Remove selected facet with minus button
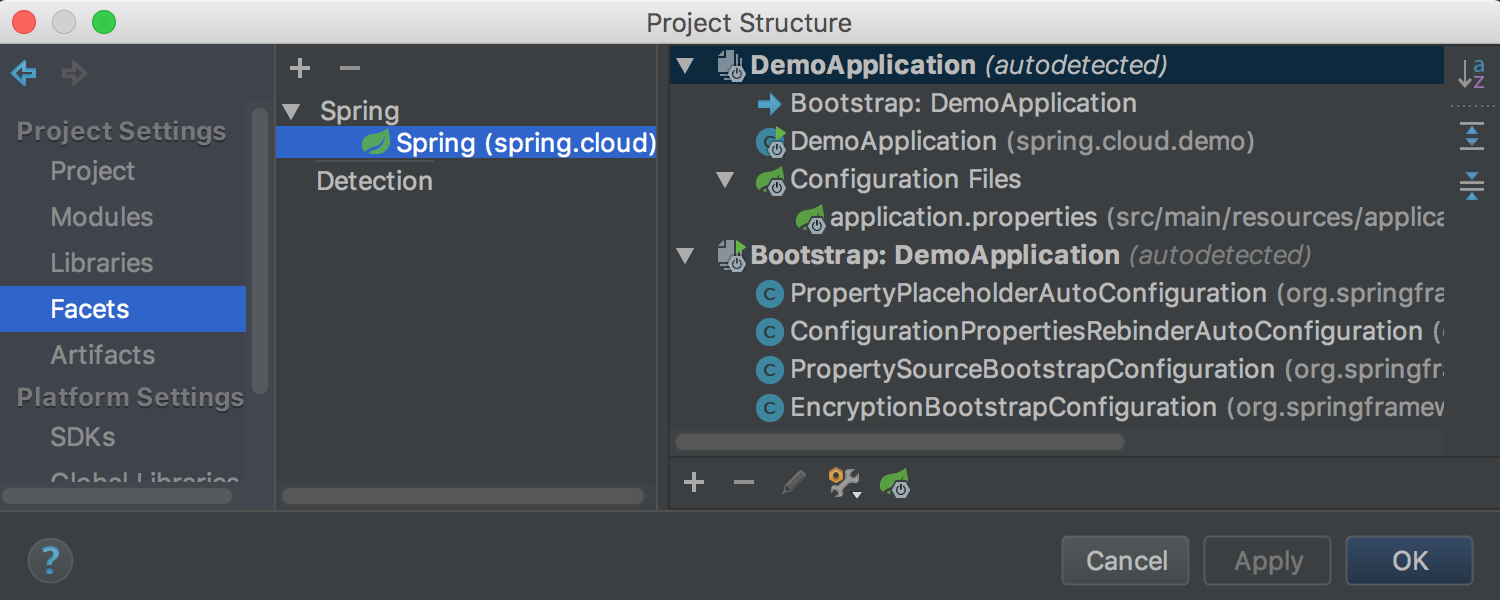The height and width of the screenshot is (600, 1500). click(349, 68)
